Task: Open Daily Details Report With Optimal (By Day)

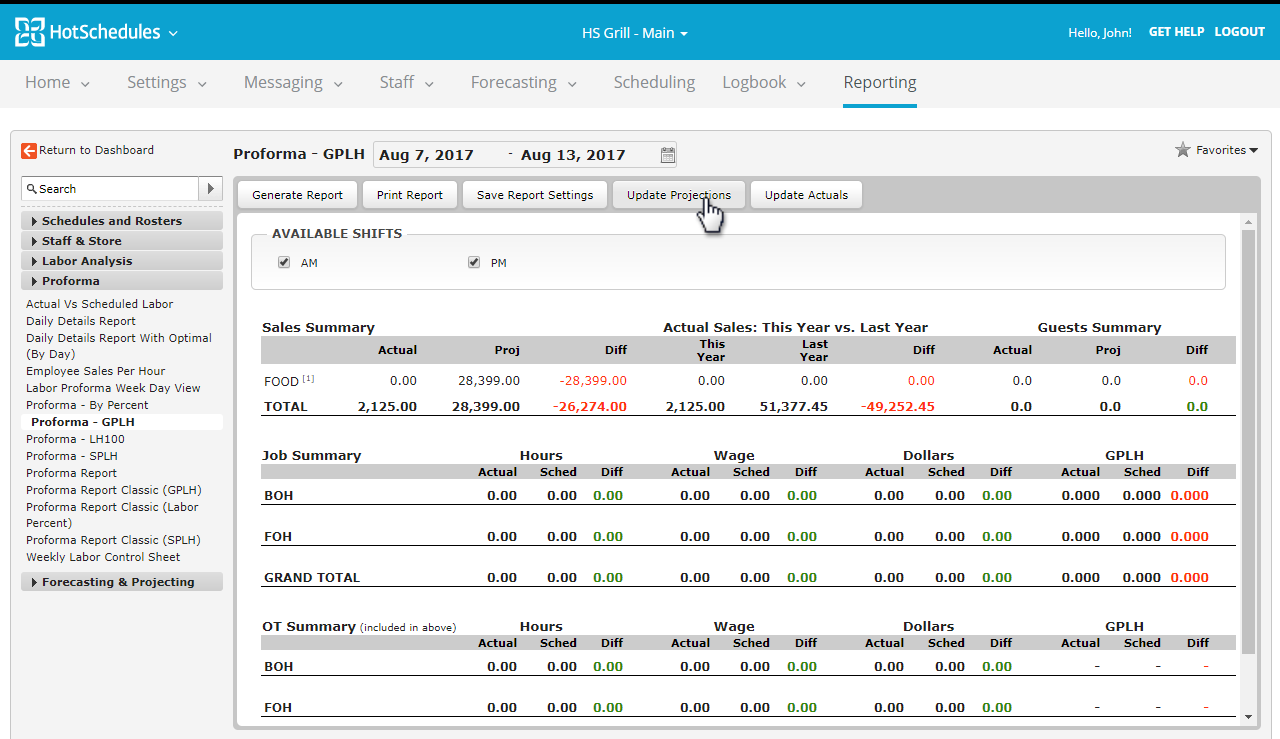Action: [119, 346]
